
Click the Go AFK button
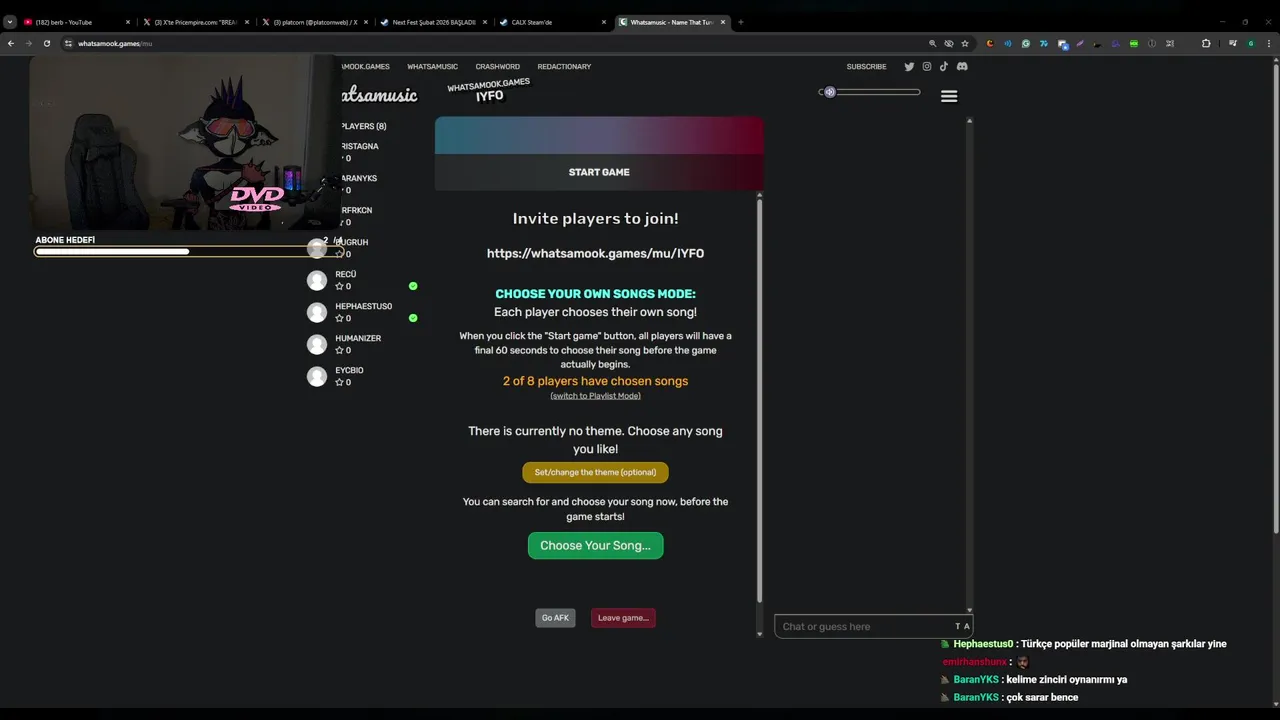(555, 618)
